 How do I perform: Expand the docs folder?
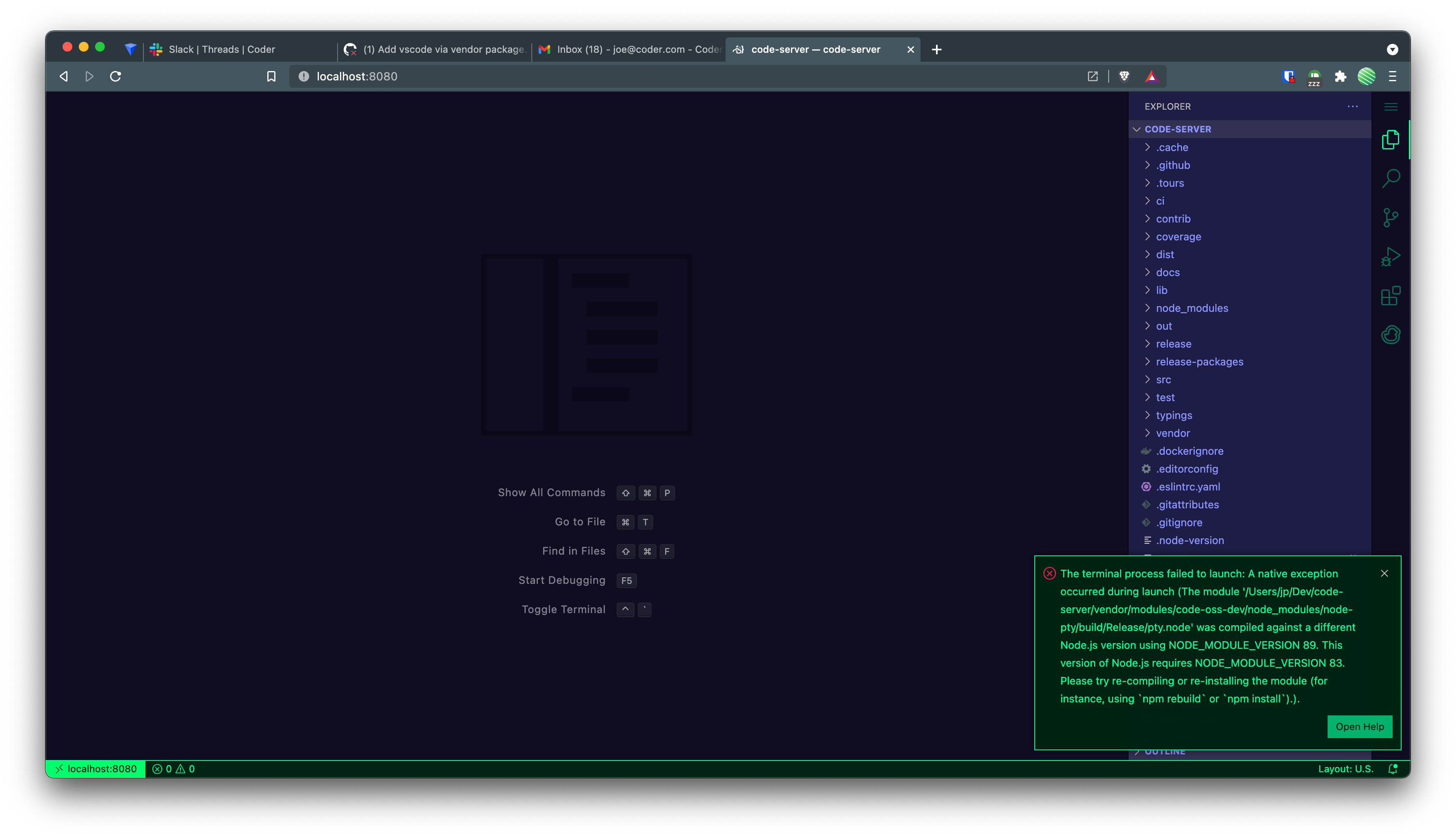(x=1249, y=272)
